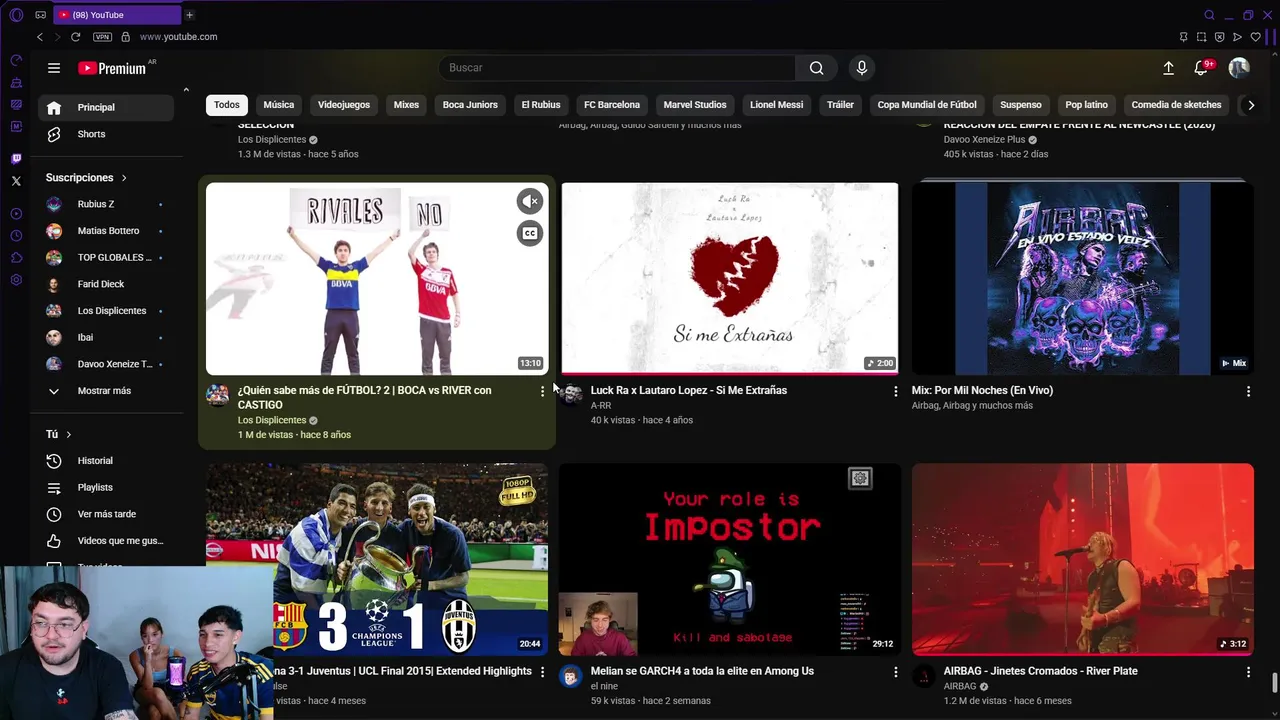
Task: Show more category chips with the arrow
Action: click(x=1250, y=105)
